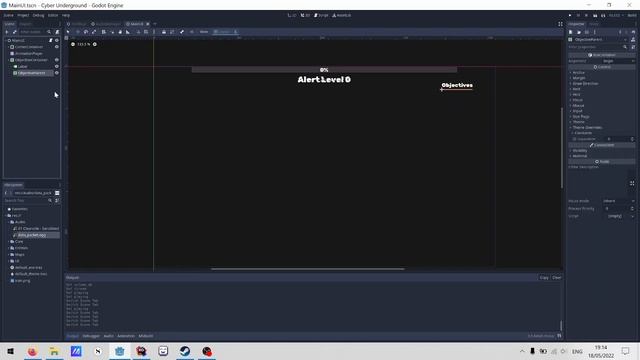The image size is (640, 360).
Task: Open the Project menu
Action: click(23, 15)
